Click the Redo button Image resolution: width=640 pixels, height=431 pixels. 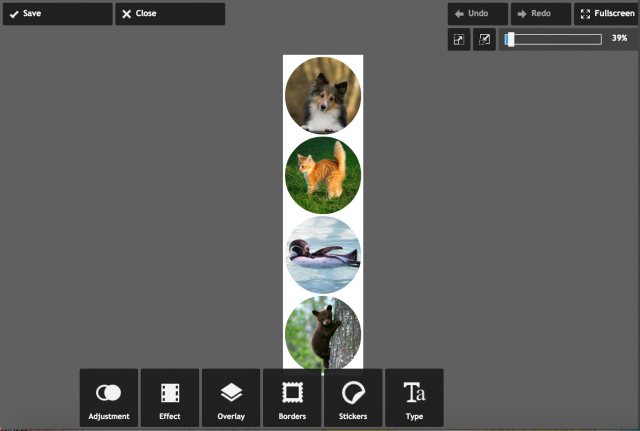point(540,14)
